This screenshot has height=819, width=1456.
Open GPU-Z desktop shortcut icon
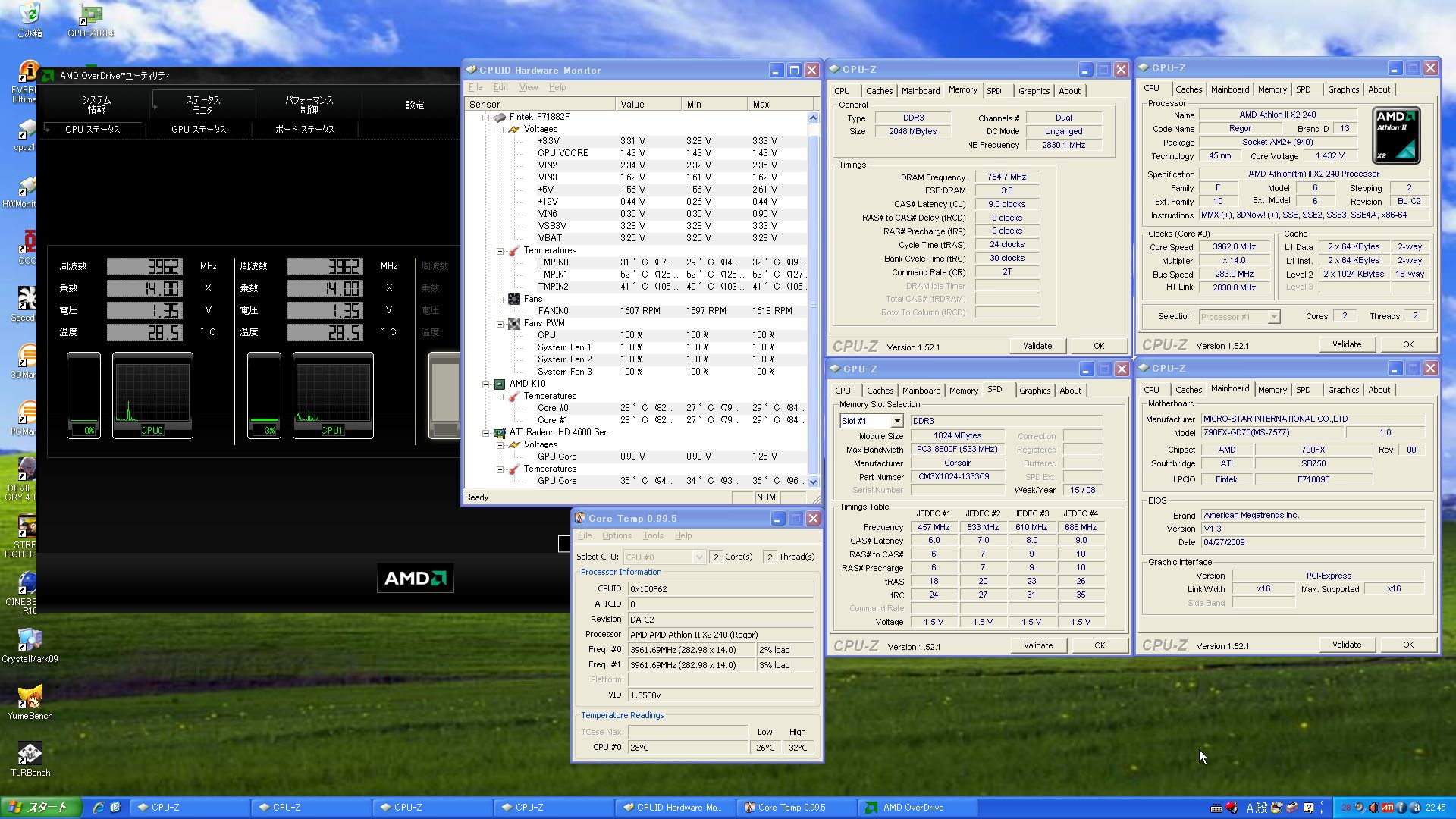pyautogui.click(x=90, y=15)
